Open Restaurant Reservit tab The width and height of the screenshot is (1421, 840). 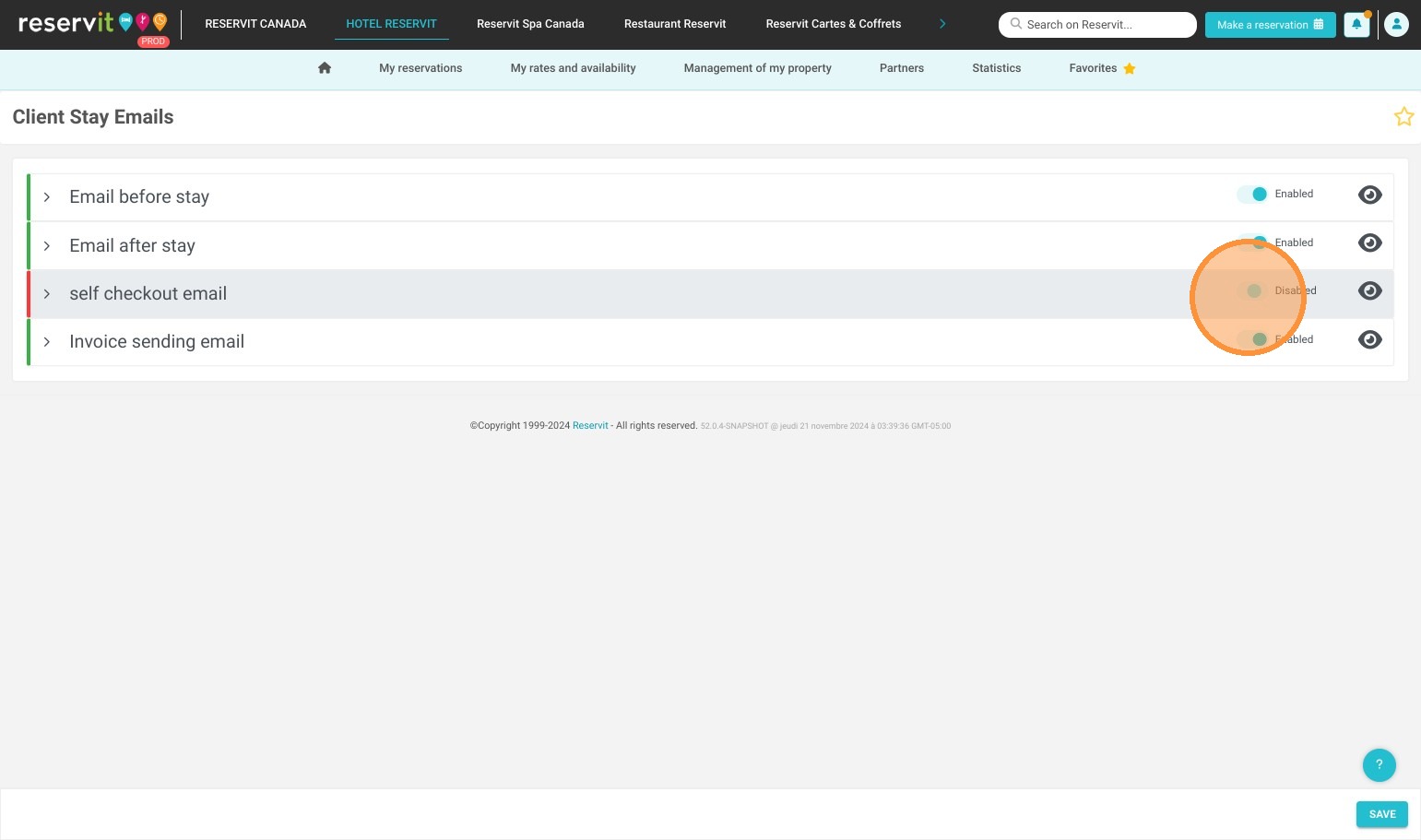pyautogui.click(x=675, y=24)
